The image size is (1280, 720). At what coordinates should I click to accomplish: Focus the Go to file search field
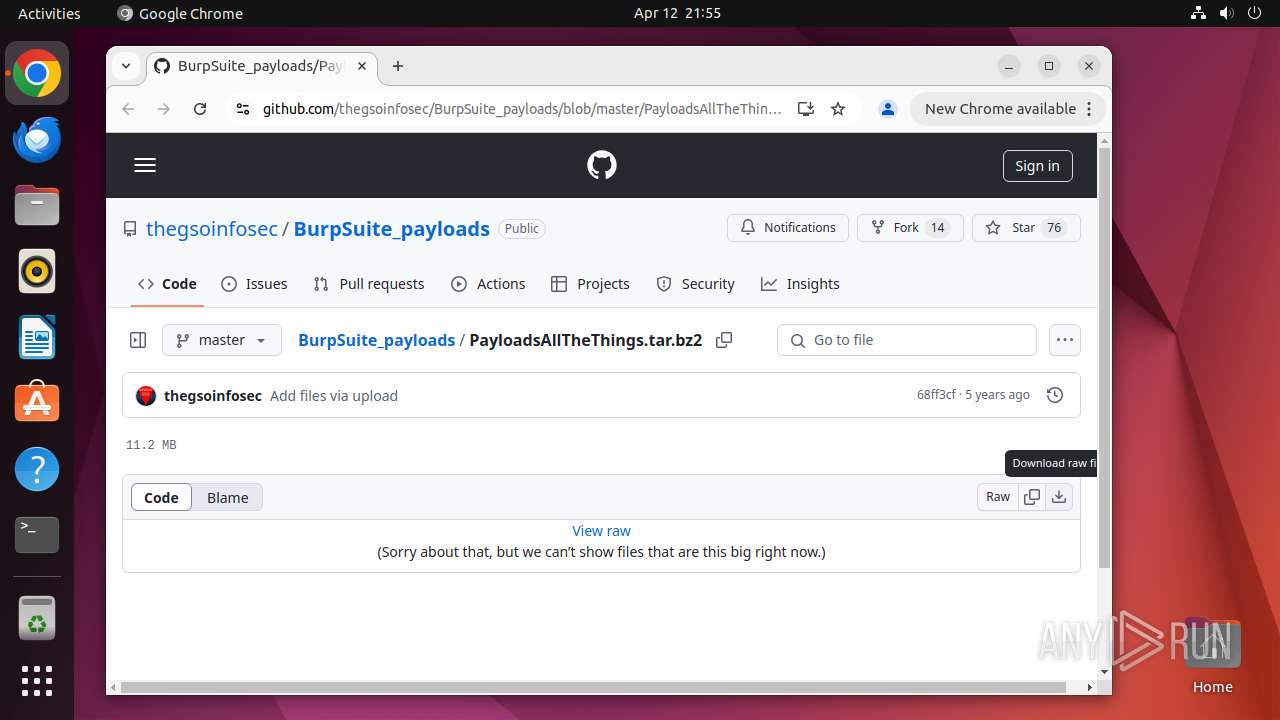coord(907,340)
